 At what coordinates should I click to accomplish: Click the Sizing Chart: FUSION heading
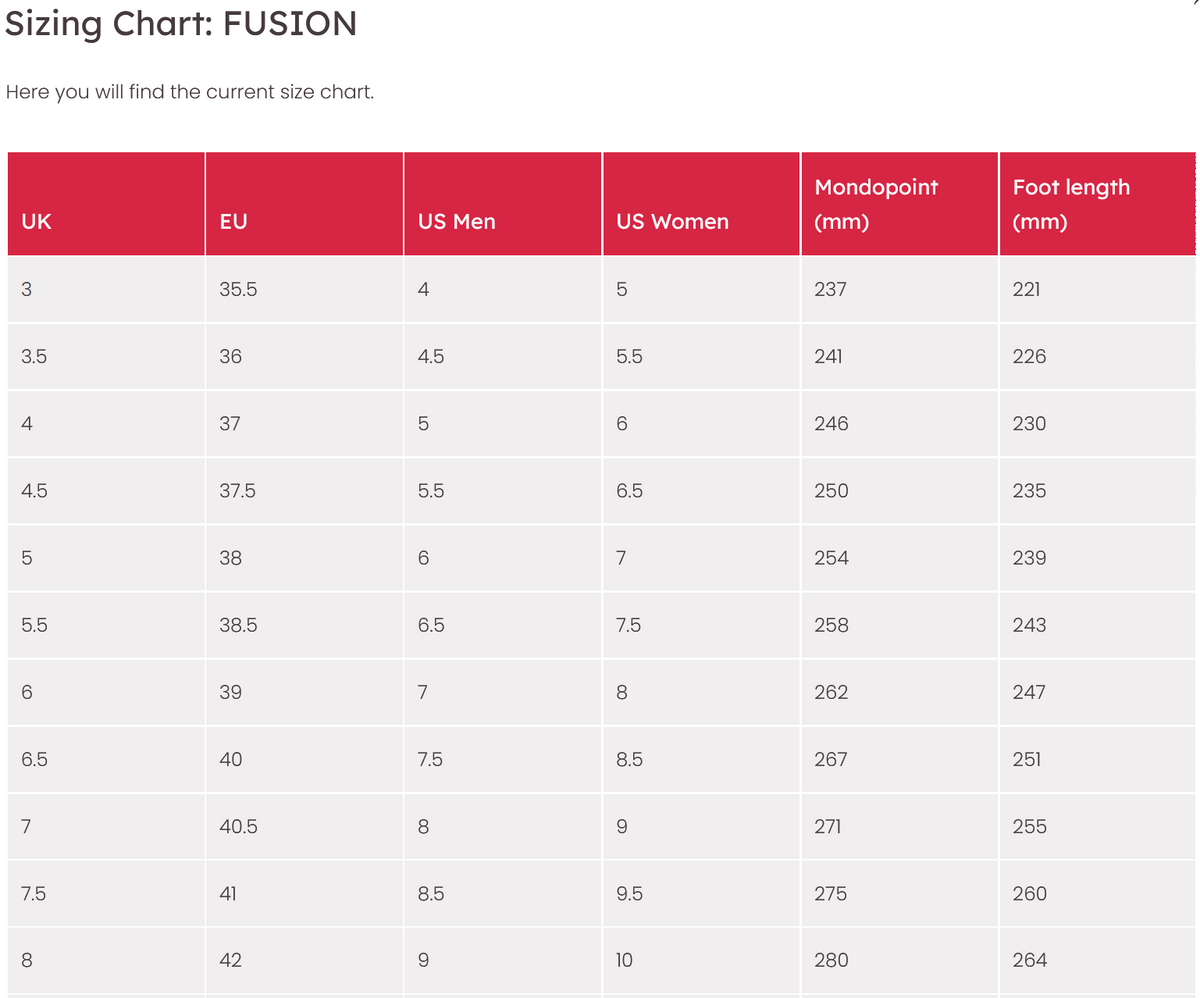coord(181,23)
